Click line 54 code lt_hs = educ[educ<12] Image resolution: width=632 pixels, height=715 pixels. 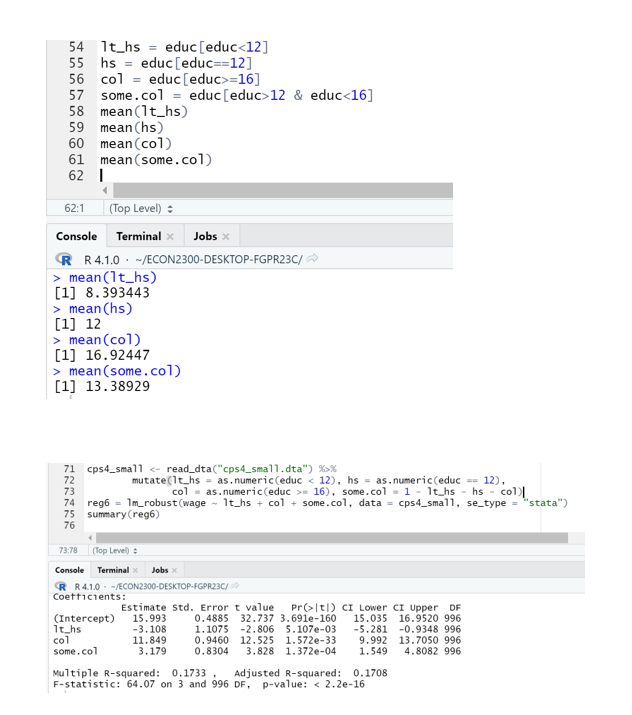184,47
